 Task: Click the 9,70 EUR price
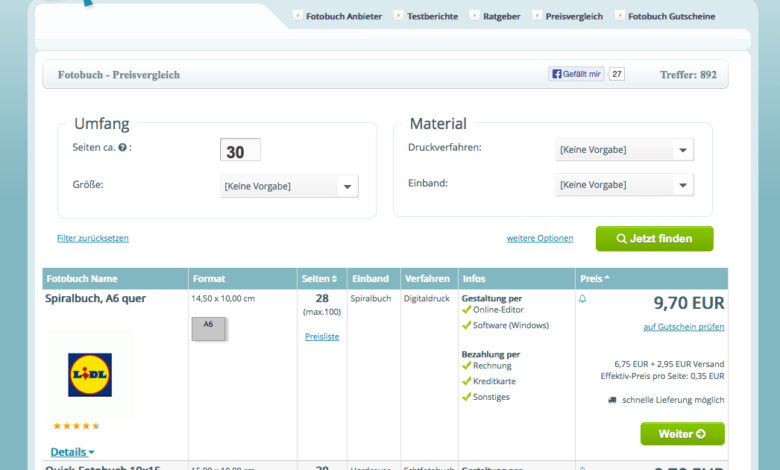[x=689, y=303]
